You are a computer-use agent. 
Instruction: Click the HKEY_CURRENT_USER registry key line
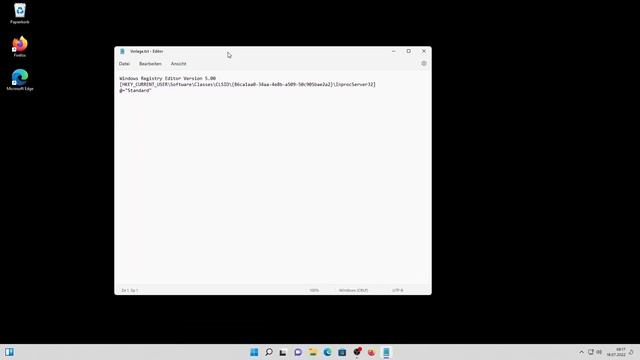point(247,84)
